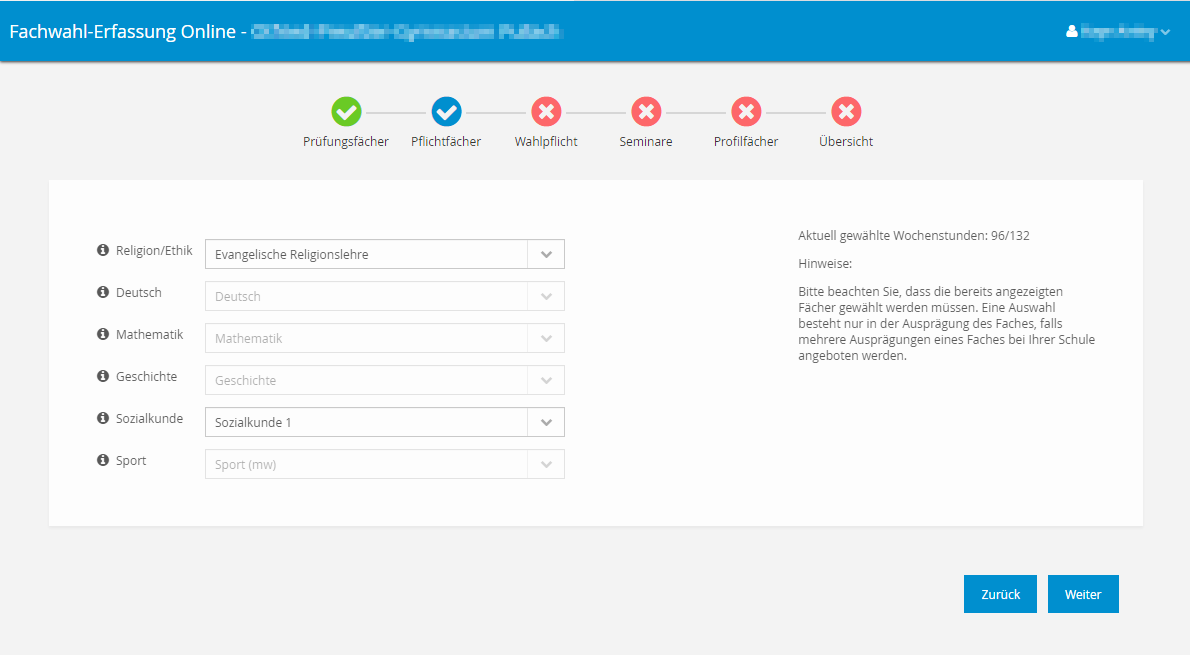Image resolution: width=1190 pixels, height=655 pixels.
Task: Open the Sozialkunde 1 dropdown arrow
Action: (x=546, y=422)
